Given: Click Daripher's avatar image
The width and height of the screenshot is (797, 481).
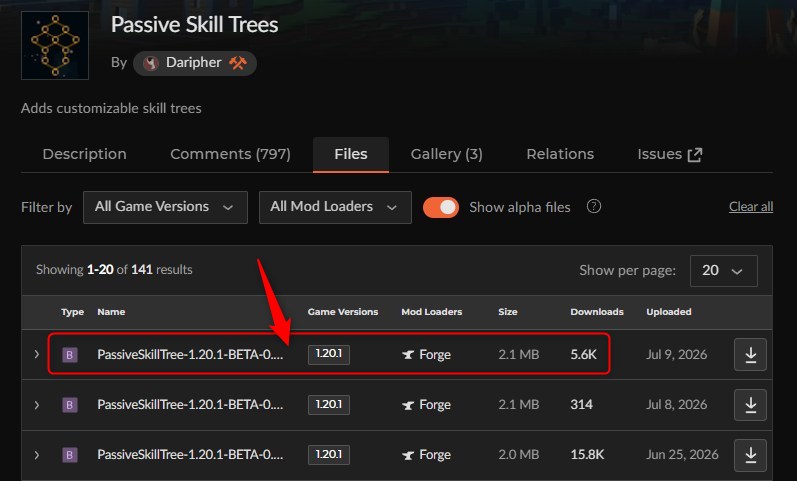Looking at the screenshot, I should [x=150, y=63].
